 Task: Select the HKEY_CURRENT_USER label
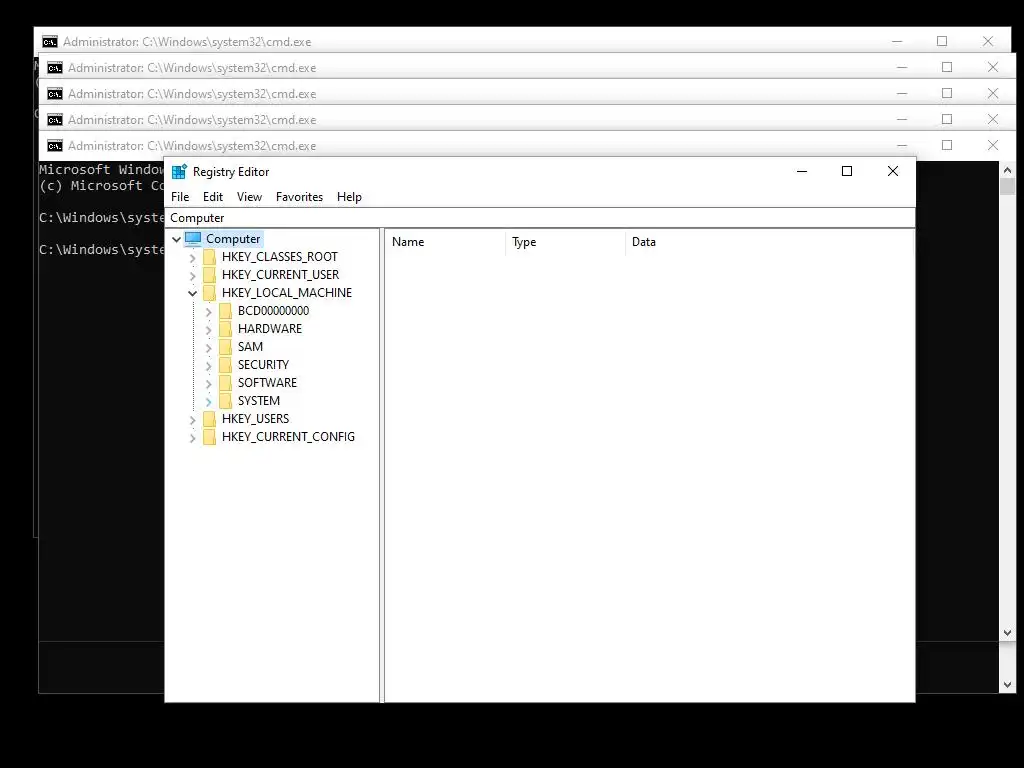click(x=280, y=275)
